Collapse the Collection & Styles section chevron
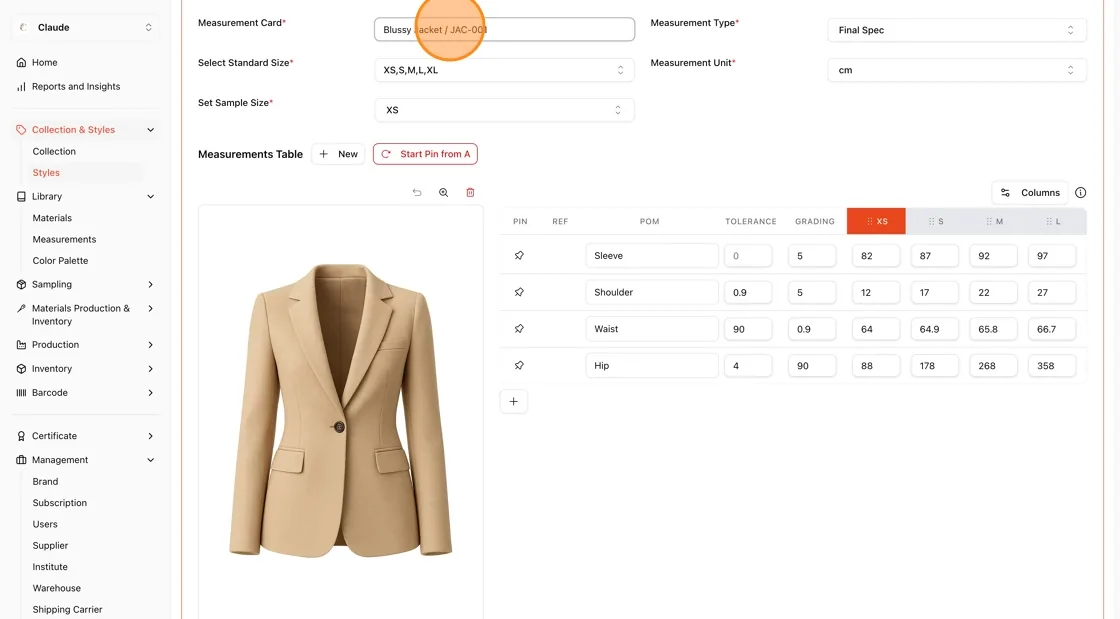 [x=151, y=130]
